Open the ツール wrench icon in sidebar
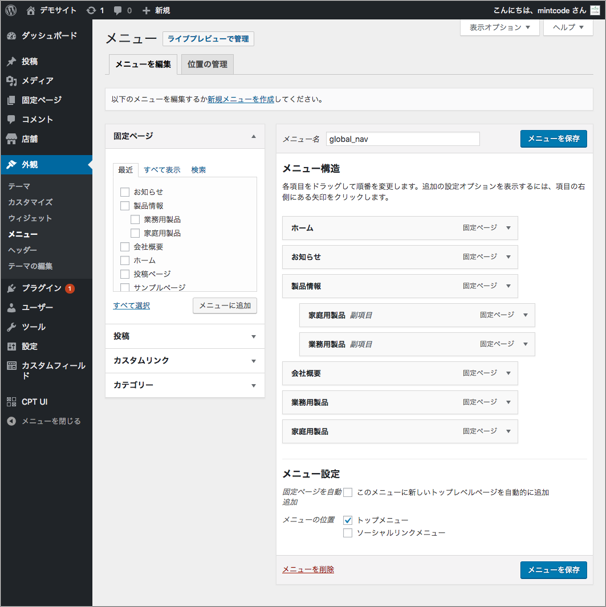Viewport: 606px width, 607px height. point(11,327)
